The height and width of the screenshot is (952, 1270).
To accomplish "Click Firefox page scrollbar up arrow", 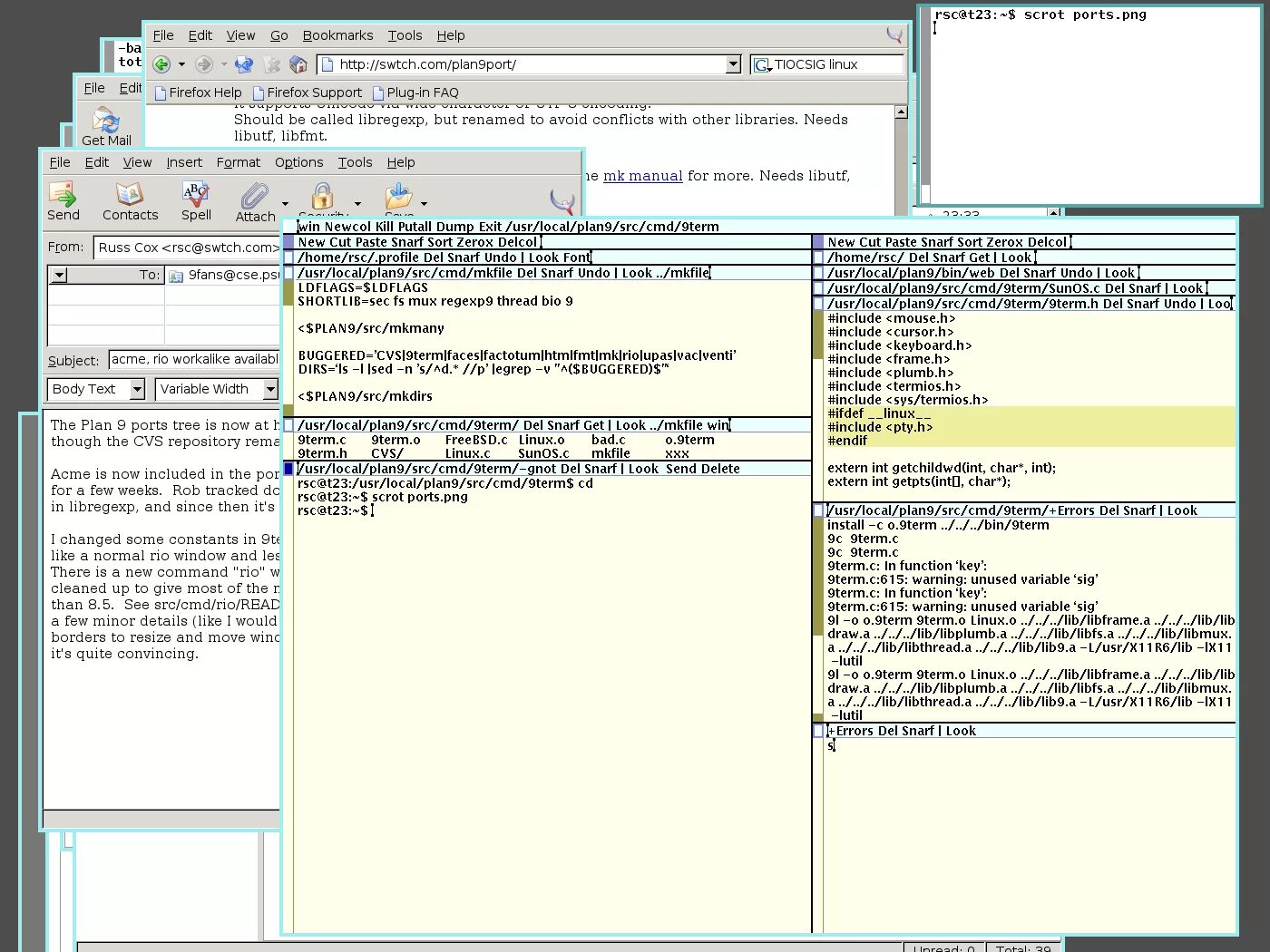I will 901,112.
